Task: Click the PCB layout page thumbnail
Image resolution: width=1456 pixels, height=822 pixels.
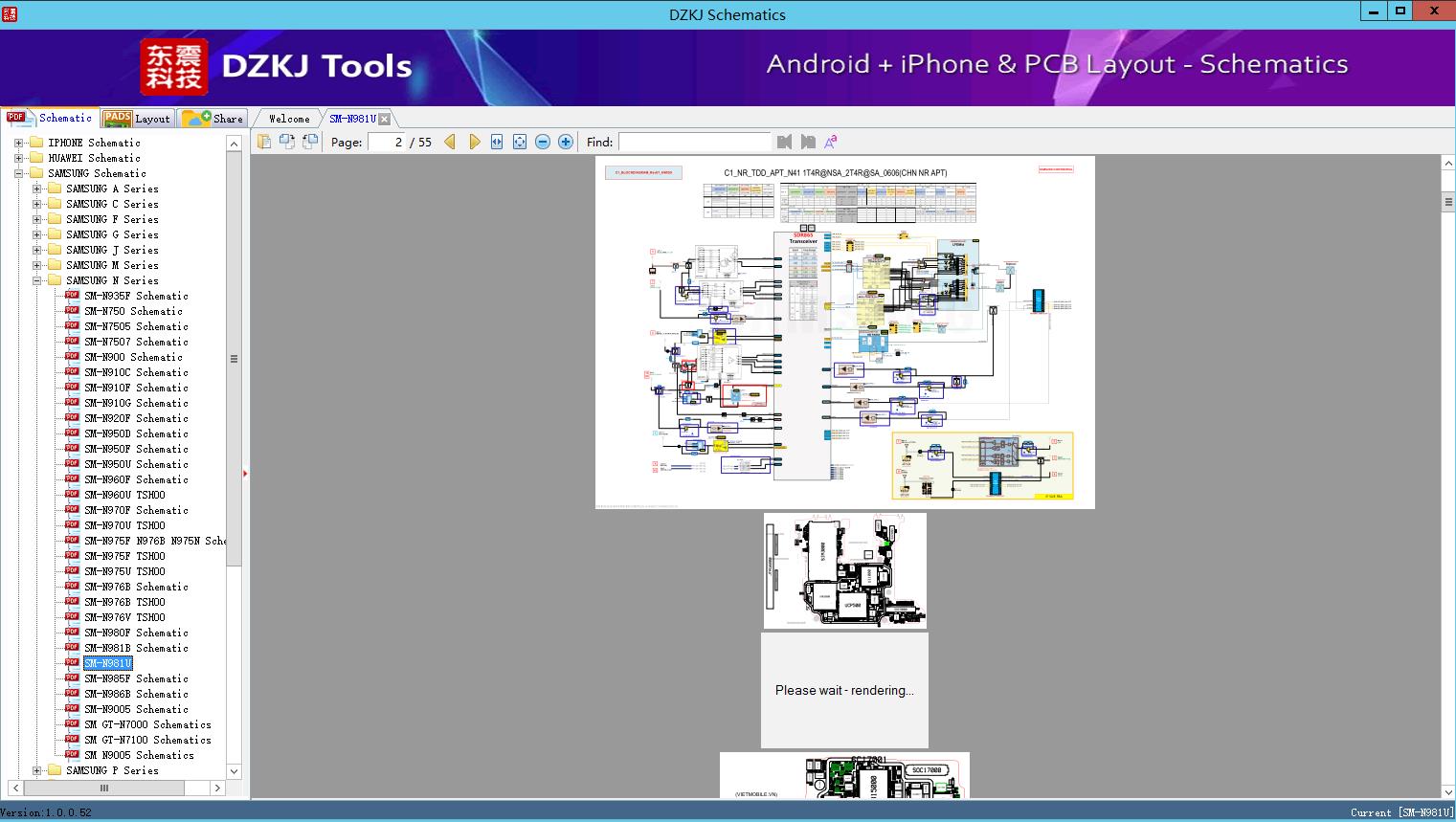Action: pyautogui.click(x=845, y=571)
